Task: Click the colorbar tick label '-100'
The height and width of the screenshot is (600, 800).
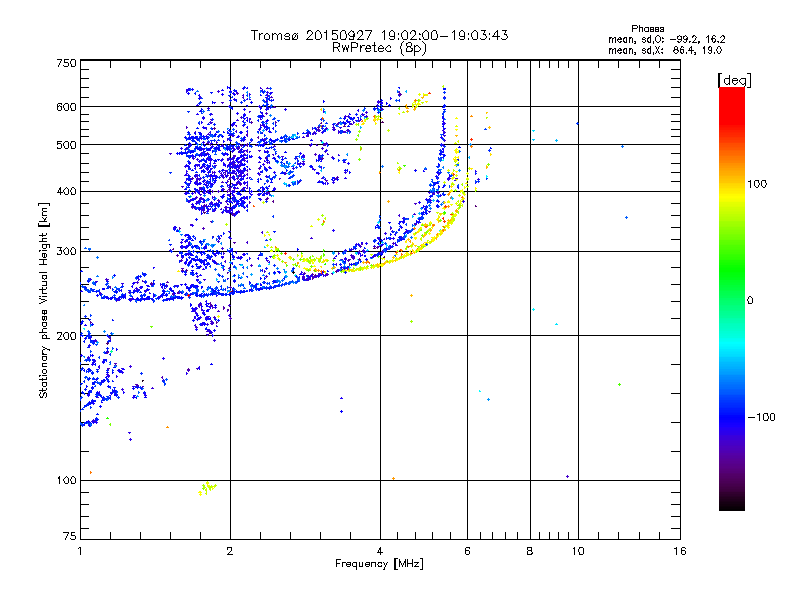Action: coord(762,417)
